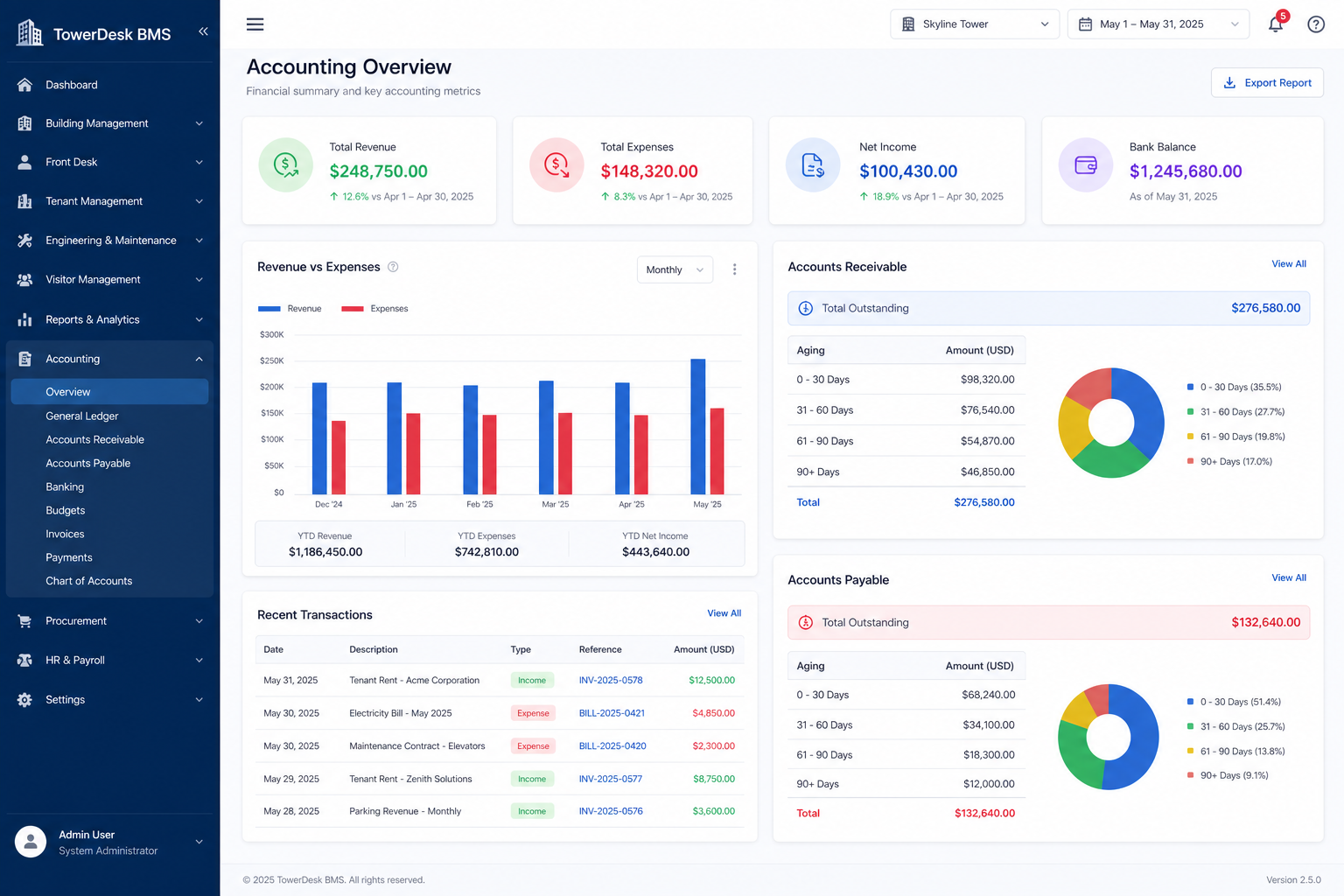Viewport: 1344px width, 896px height.
Task: Click the Dashboard home icon
Action: click(x=24, y=85)
